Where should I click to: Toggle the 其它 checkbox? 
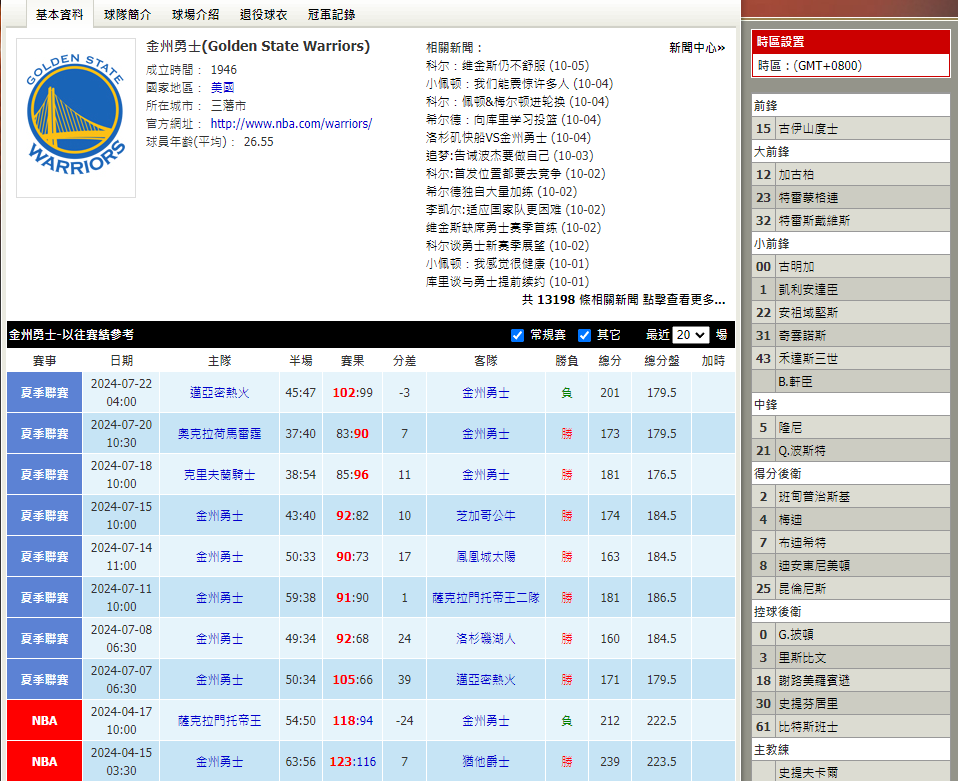tap(584, 335)
